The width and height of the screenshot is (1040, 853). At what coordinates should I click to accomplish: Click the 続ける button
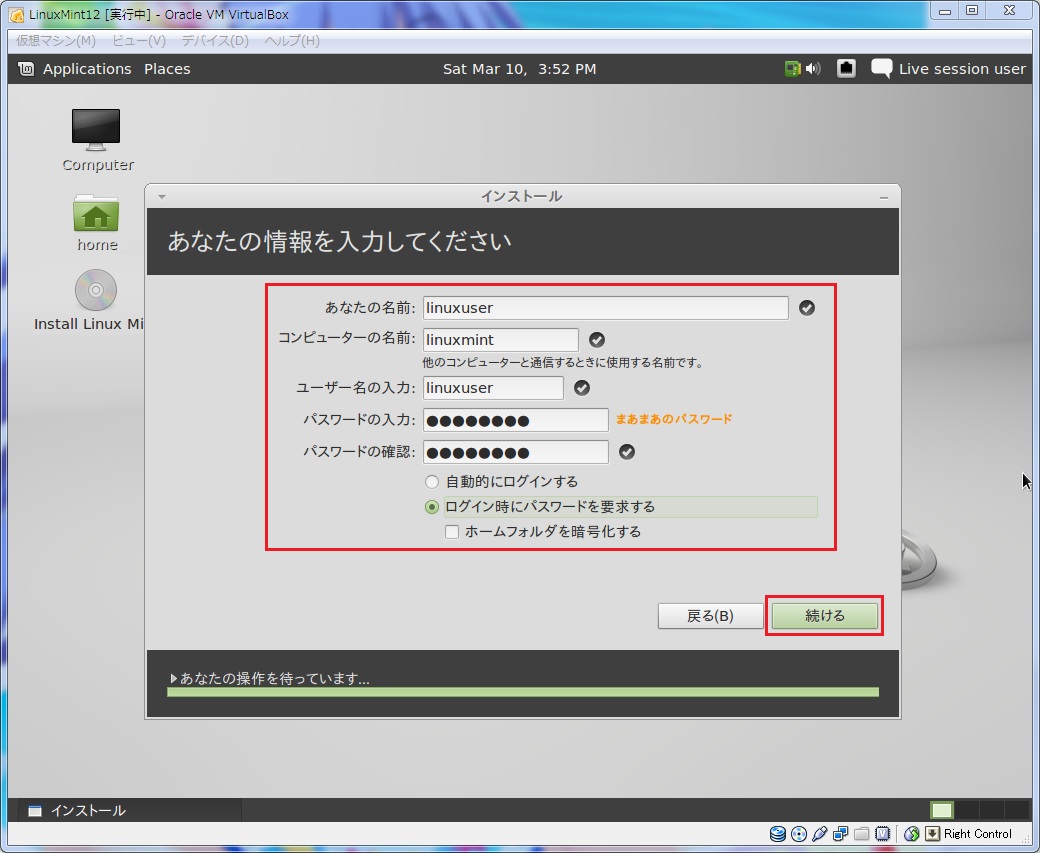824,616
